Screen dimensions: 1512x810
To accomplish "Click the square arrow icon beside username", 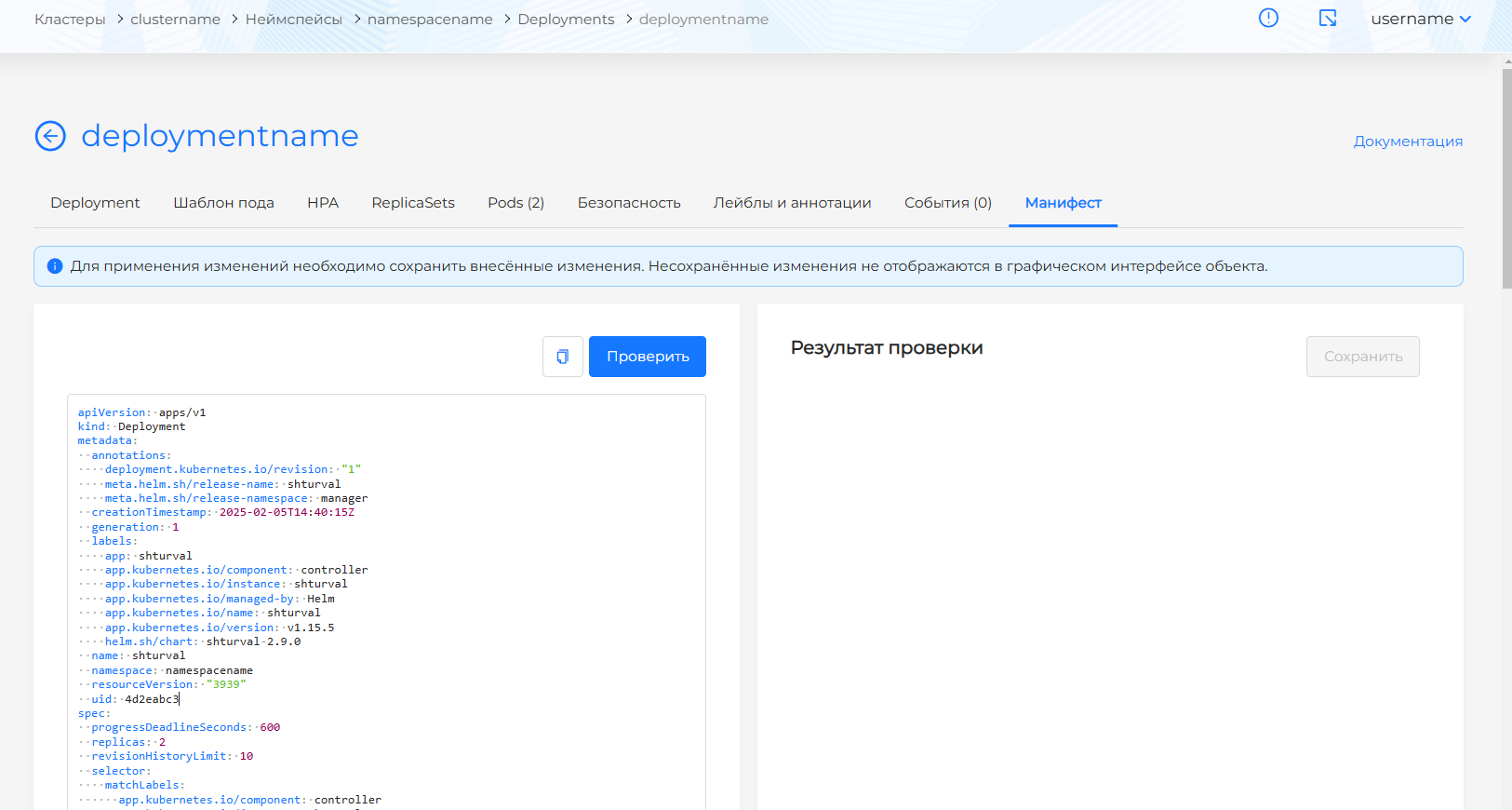I will coord(1328,19).
